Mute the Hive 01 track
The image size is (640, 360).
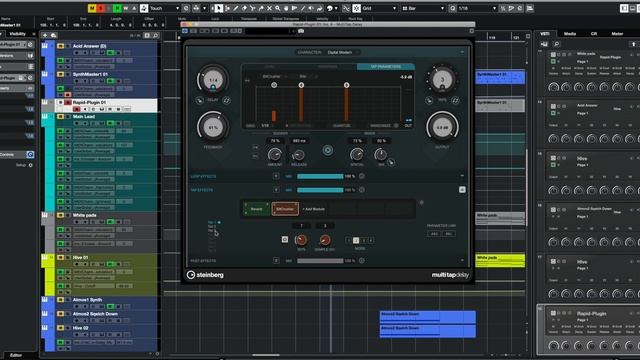pyautogui.click(x=60, y=258)
